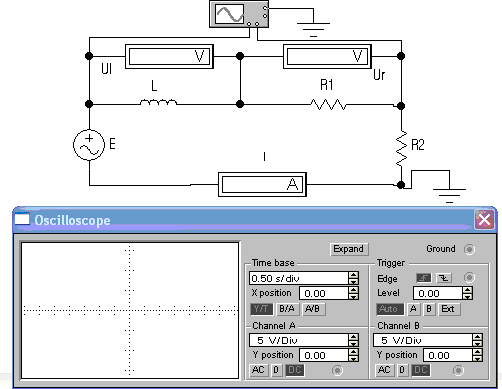Decrease trigger Level with down arrow
The height and width of the screenshot is (389, 502).
coord(468,297)
